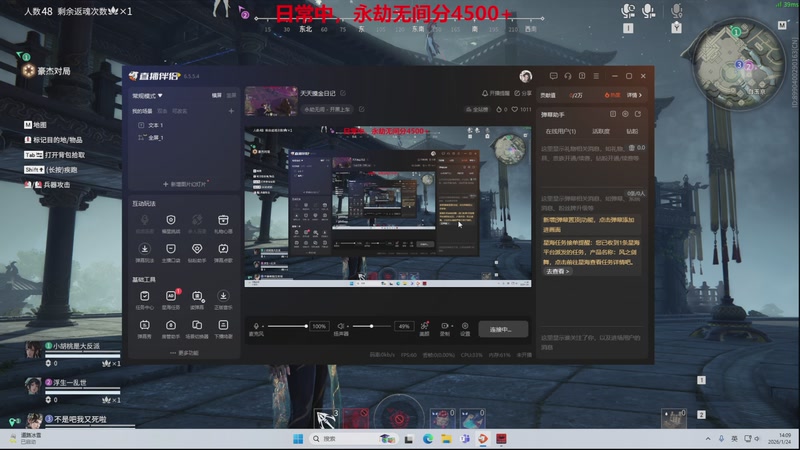Click the stream cover thumbnail

pyautogui.click(x=271, y=101)
